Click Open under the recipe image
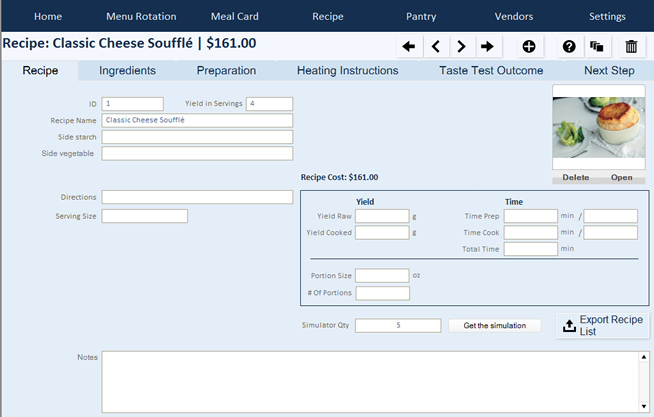The height and width of the screenshot is (417, 654). pos(622,178)
